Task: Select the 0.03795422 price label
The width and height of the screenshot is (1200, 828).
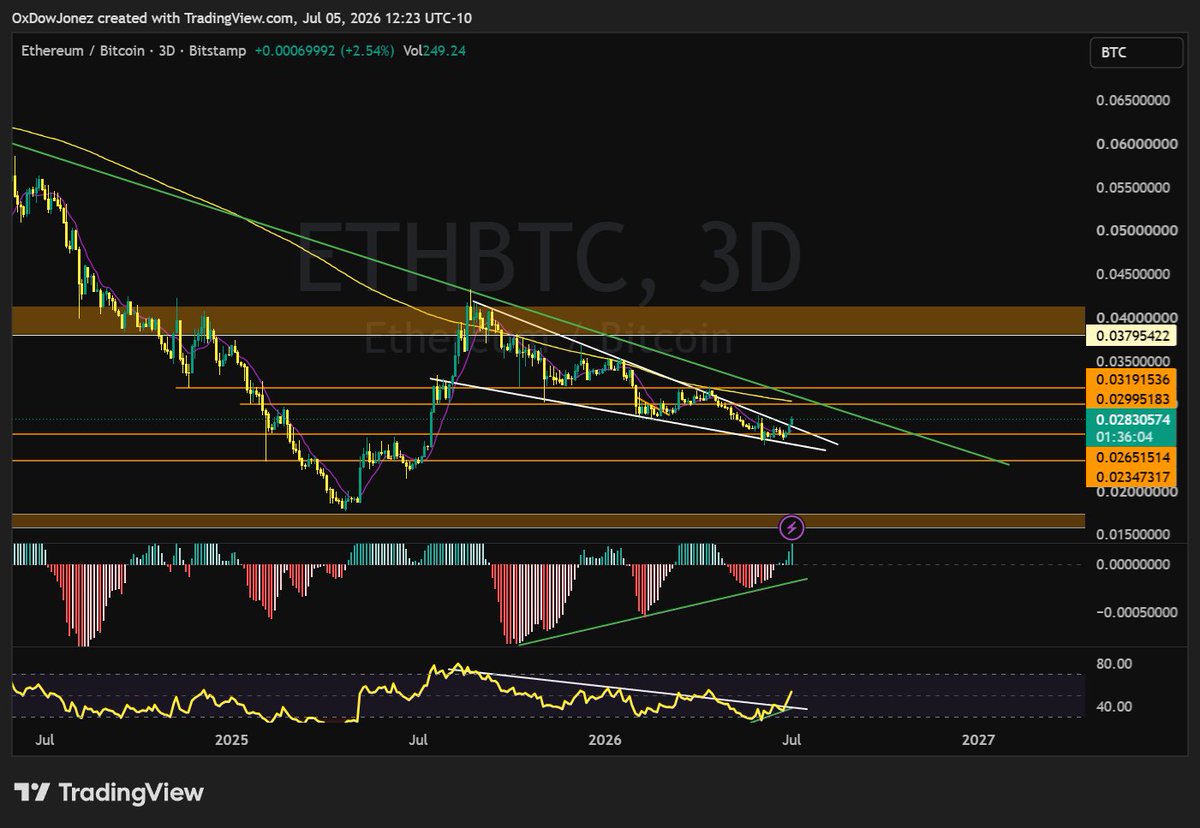Action: point(1134,335)
